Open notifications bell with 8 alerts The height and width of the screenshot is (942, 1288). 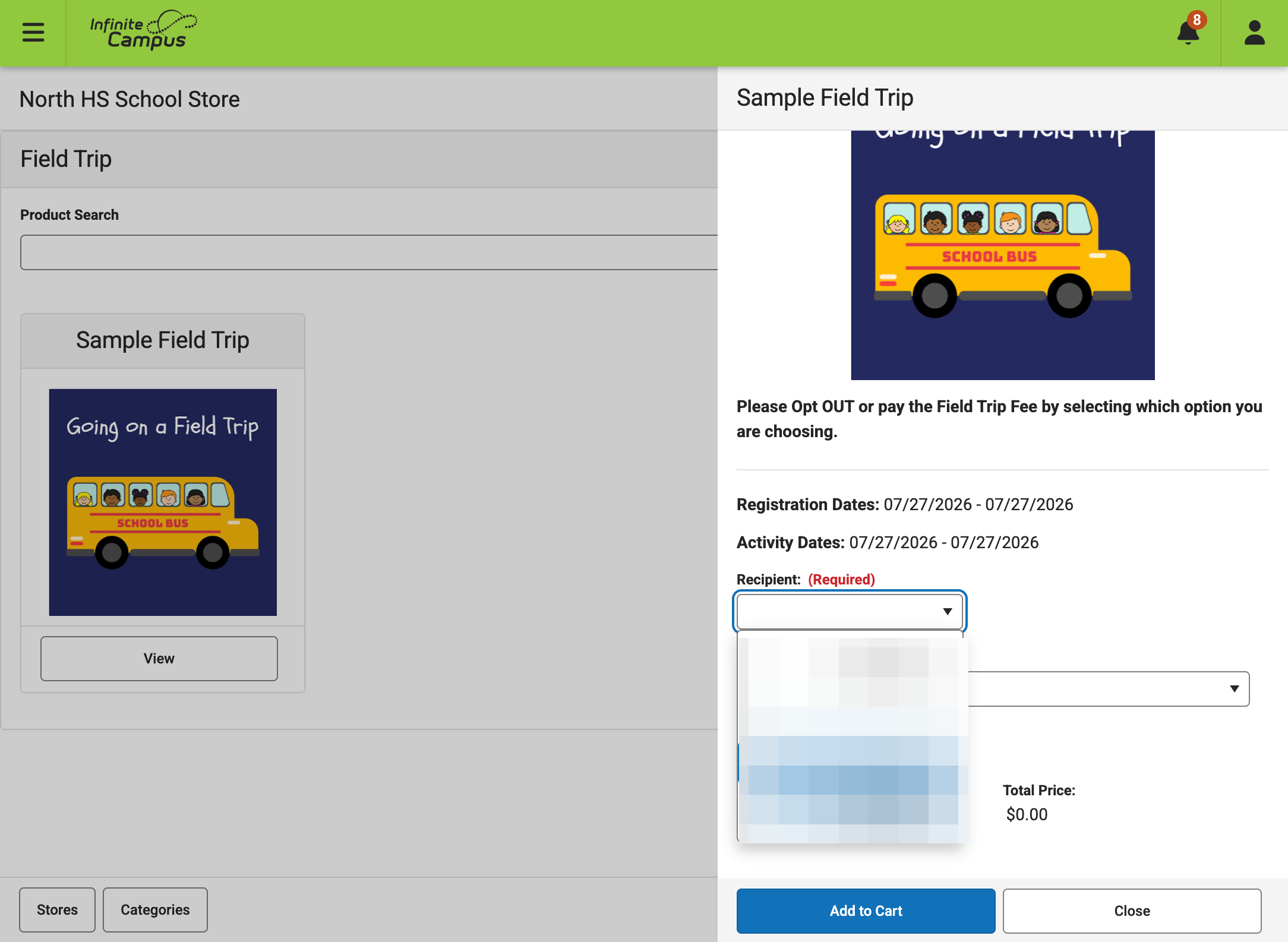pyautogui.click(x=1190, y=30)
